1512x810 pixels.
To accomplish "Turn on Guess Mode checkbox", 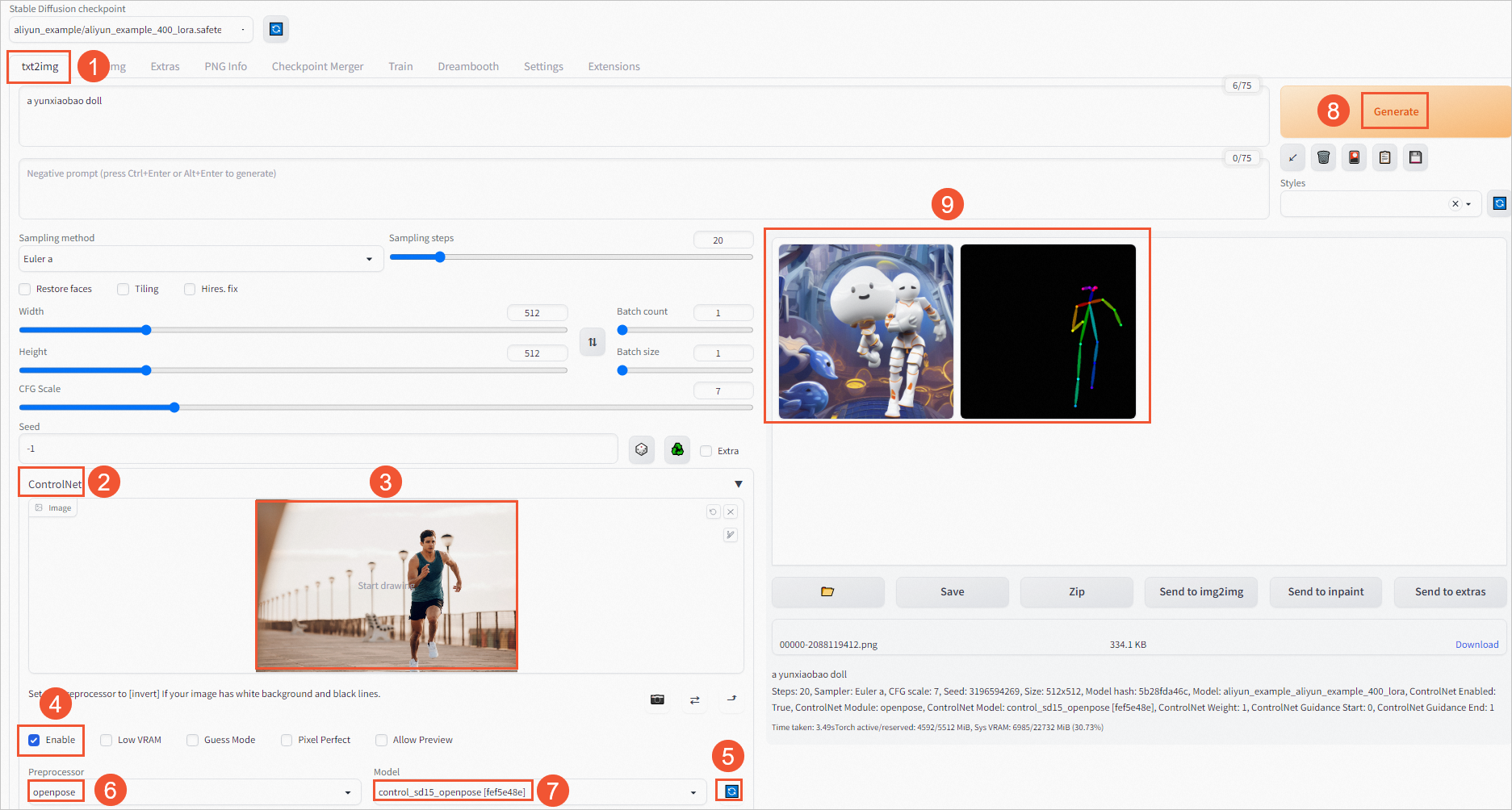I will pyautogui.click(x=192, y=740).
